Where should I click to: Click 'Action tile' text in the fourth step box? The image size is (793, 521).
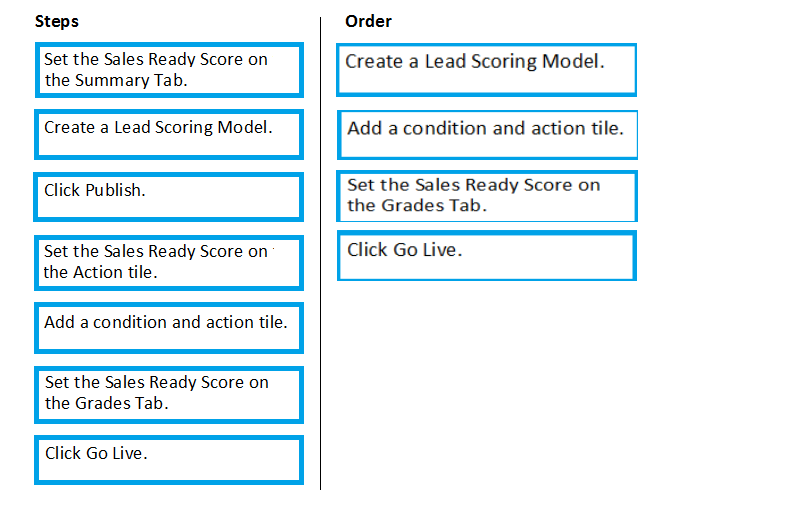(115, 272)
